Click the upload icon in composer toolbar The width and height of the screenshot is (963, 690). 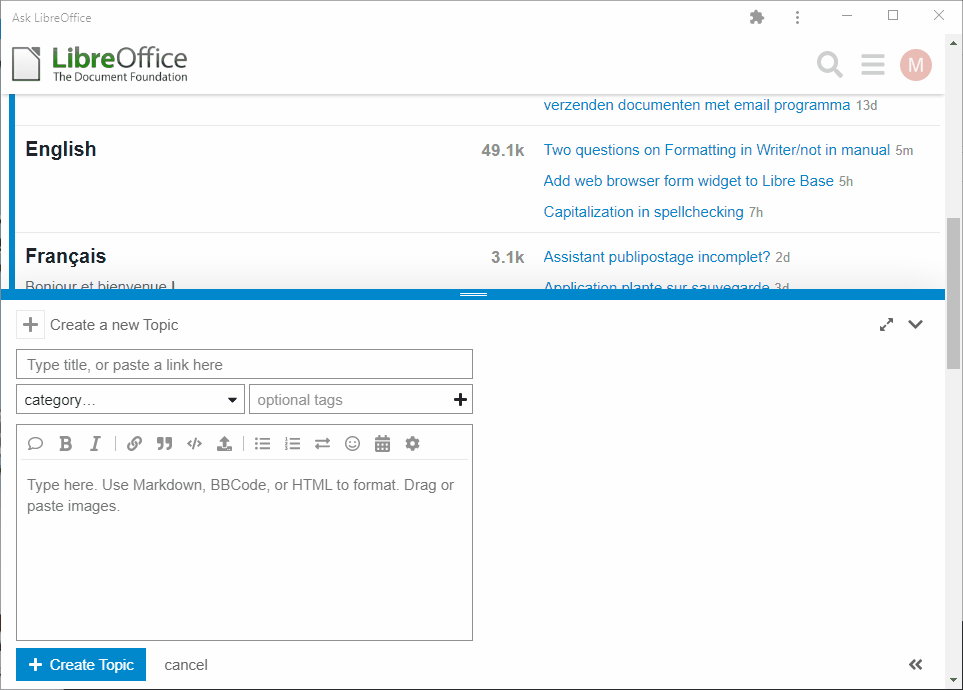tap(224, 444)
